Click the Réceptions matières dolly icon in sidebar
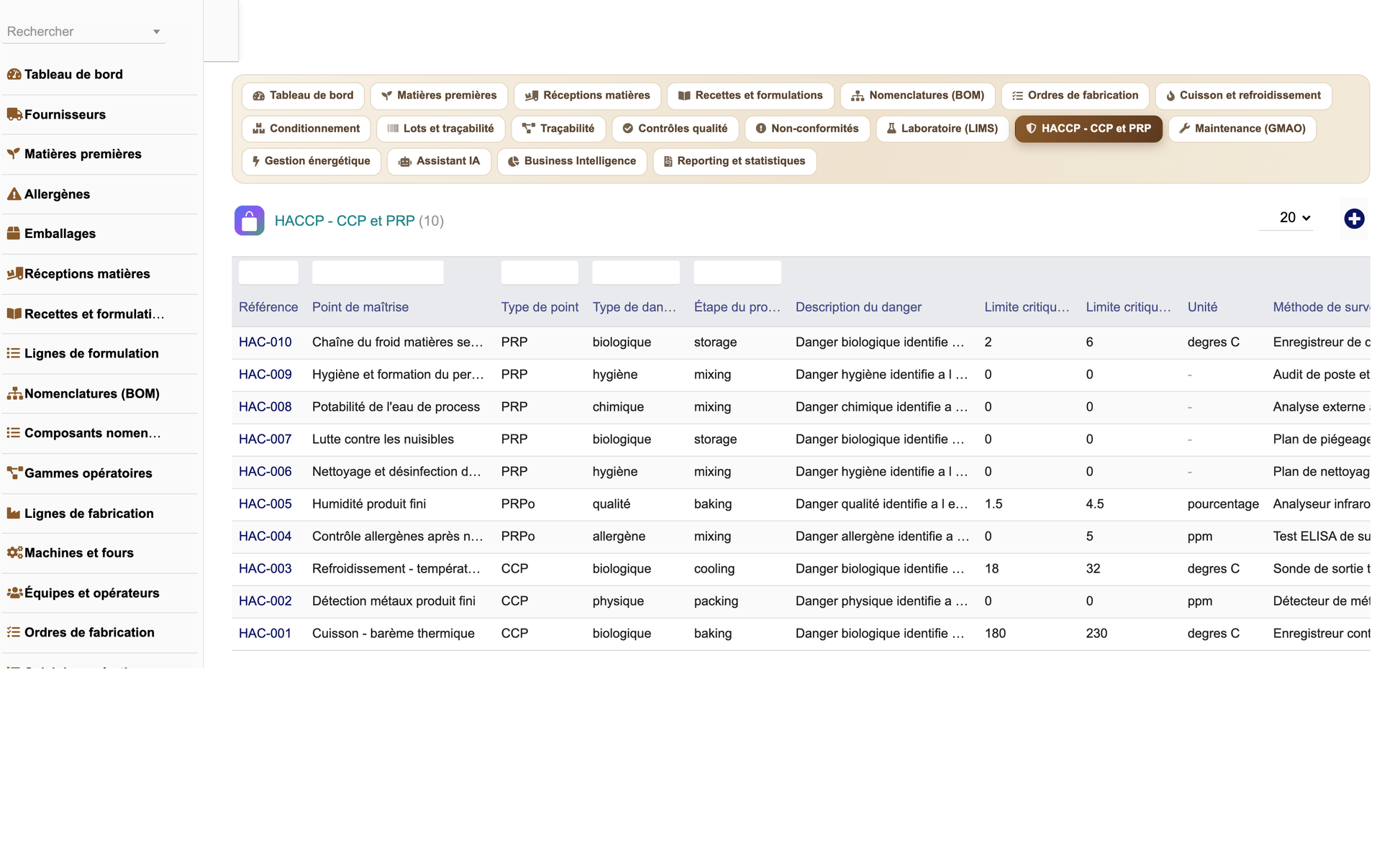The image size is (1400, 866). [x=14, y=274]
